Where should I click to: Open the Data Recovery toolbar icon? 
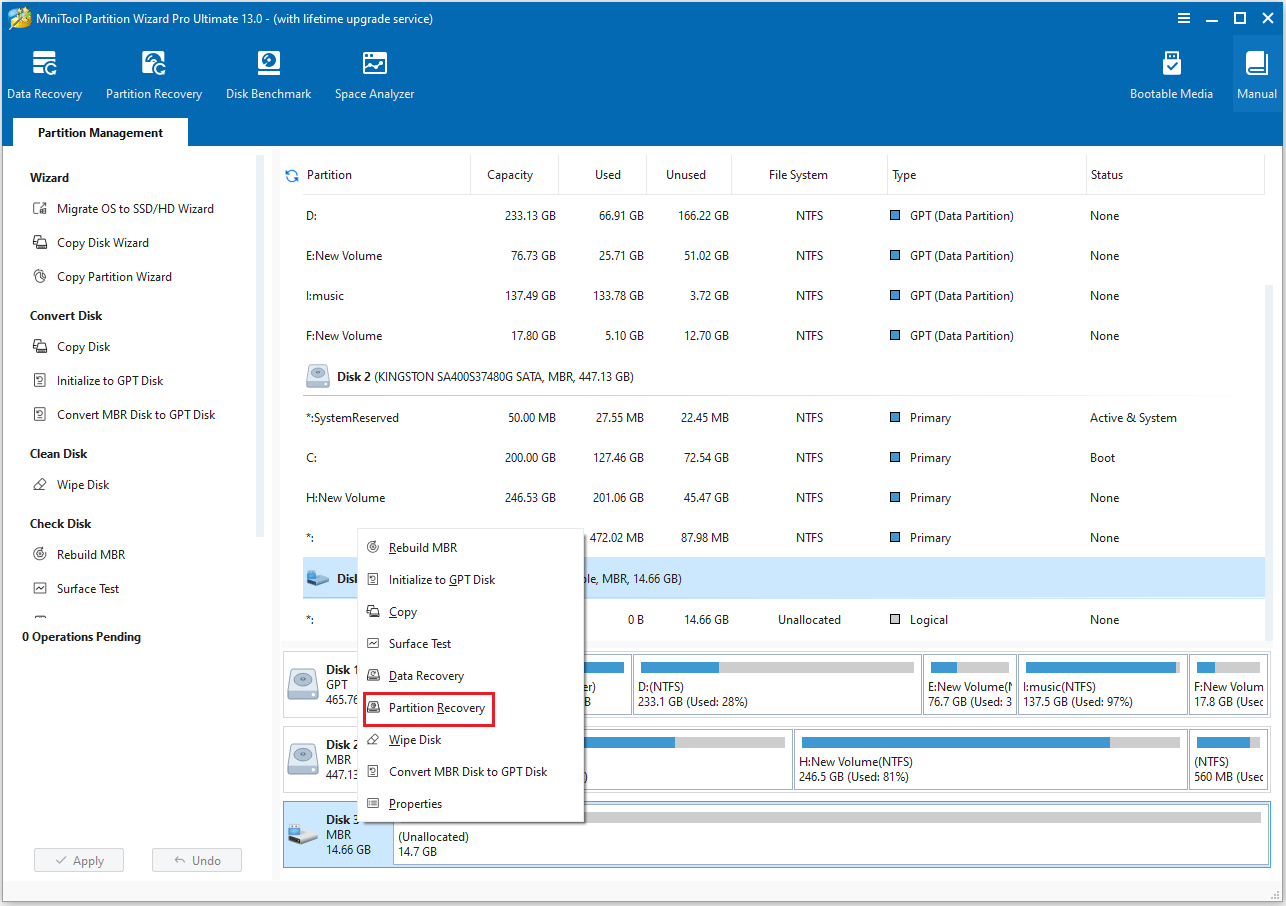[x=44, y=76]
